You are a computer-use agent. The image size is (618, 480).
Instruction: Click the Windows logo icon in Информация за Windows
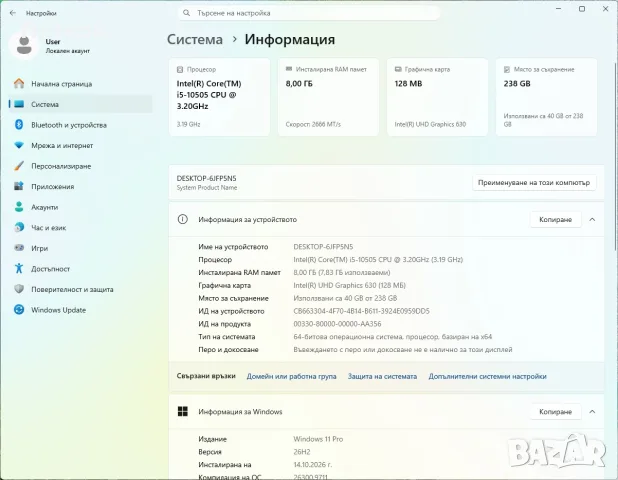[x=182, y=411]
